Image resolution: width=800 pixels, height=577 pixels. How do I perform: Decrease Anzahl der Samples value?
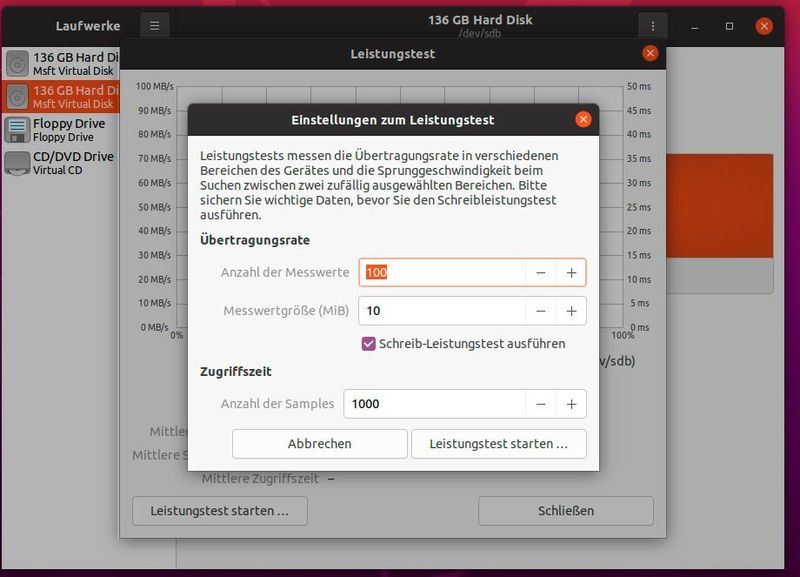pyautogui.click(x=541, y=404)
